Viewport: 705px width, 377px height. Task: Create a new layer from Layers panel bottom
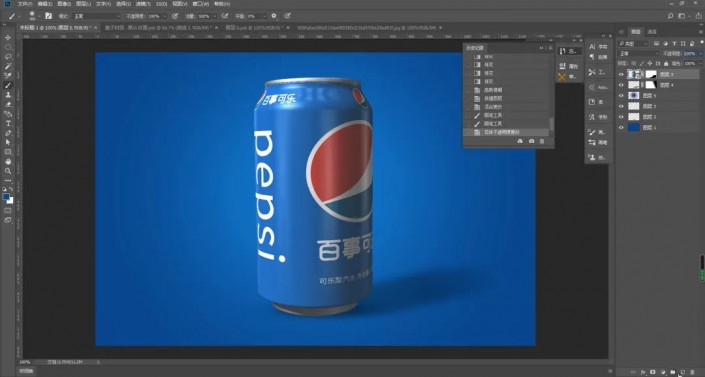point(682,372)
